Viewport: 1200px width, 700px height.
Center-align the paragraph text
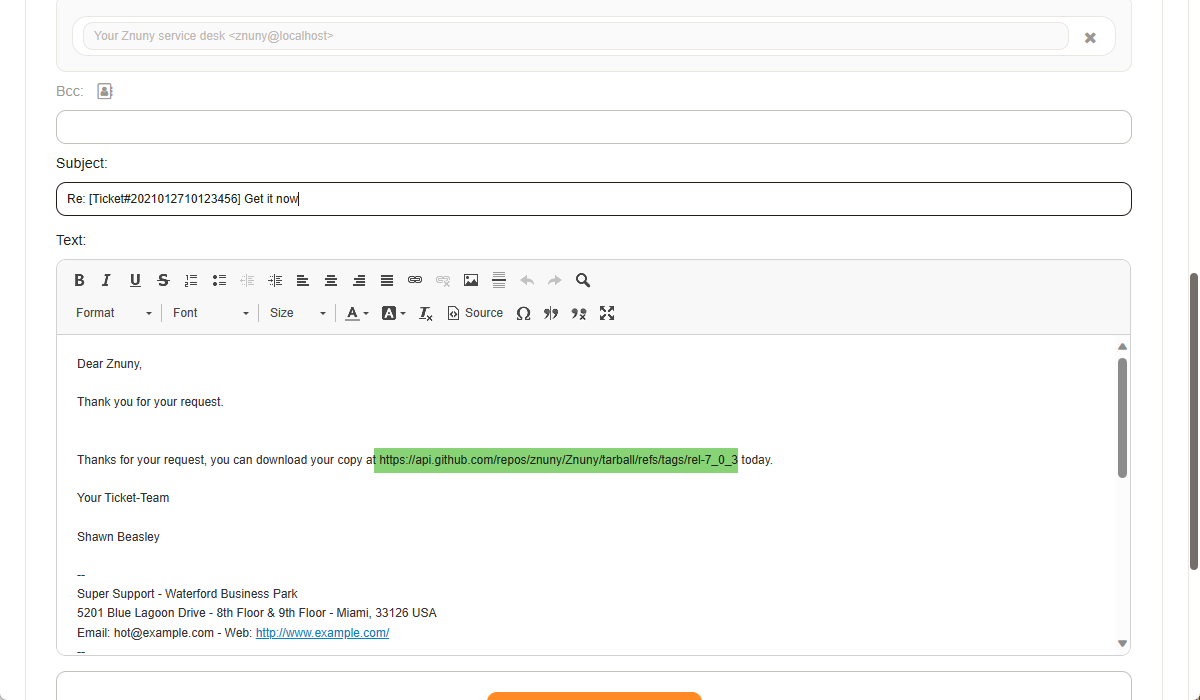(x=331, y=281)
